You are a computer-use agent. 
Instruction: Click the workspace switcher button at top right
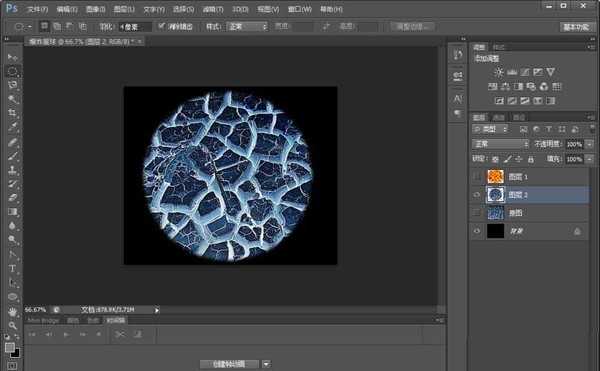click(576, 27)
